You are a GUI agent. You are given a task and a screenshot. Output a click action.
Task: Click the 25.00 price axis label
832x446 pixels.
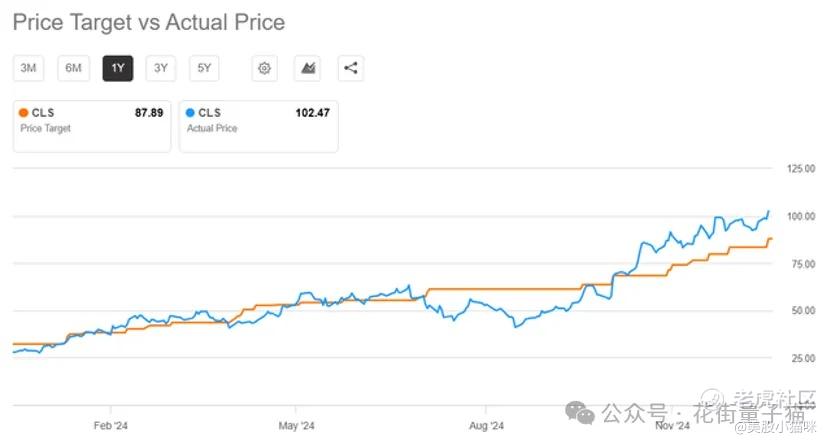pos(805,357)
